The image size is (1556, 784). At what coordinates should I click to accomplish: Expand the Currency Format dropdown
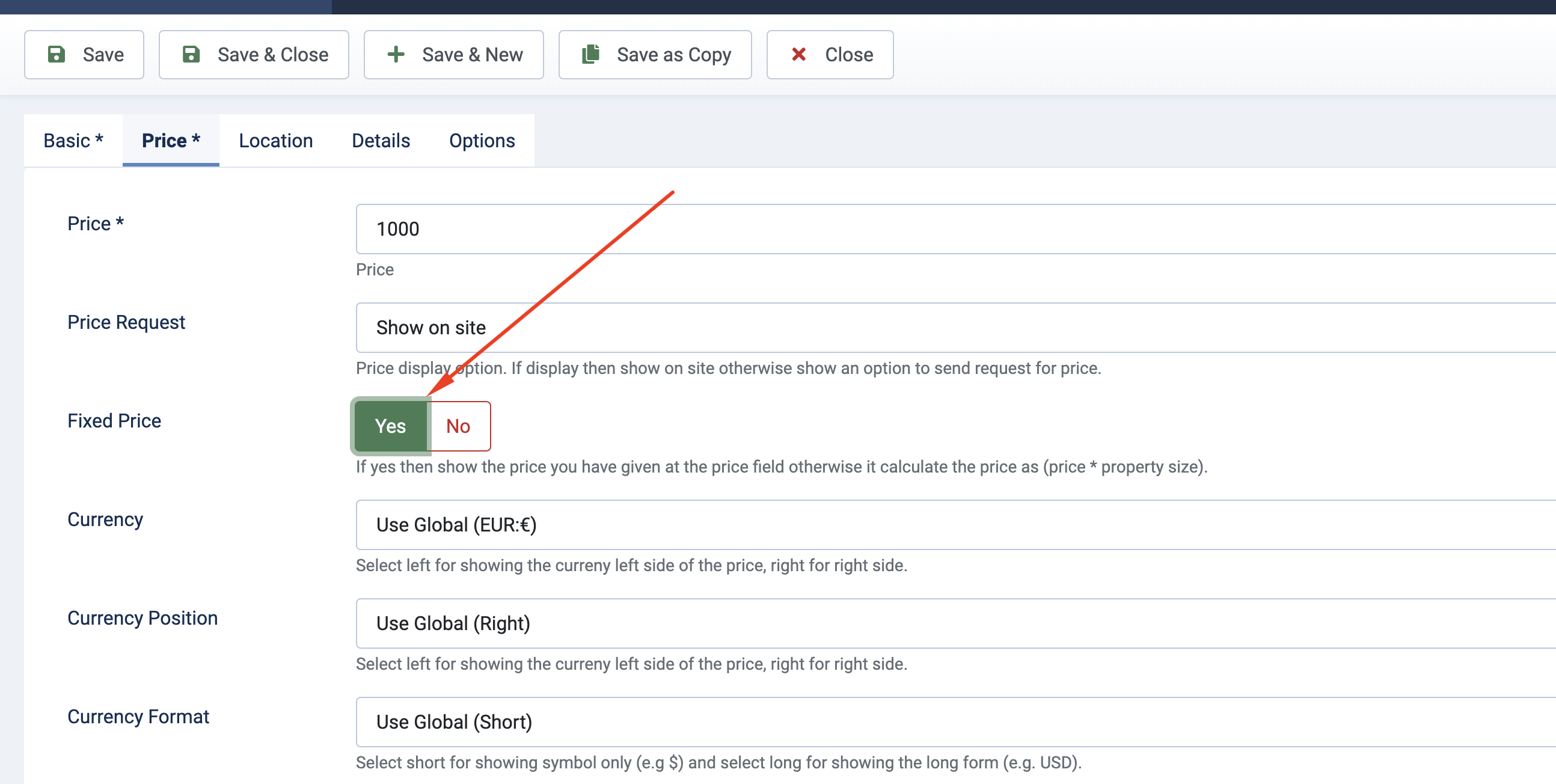[954, 721]
